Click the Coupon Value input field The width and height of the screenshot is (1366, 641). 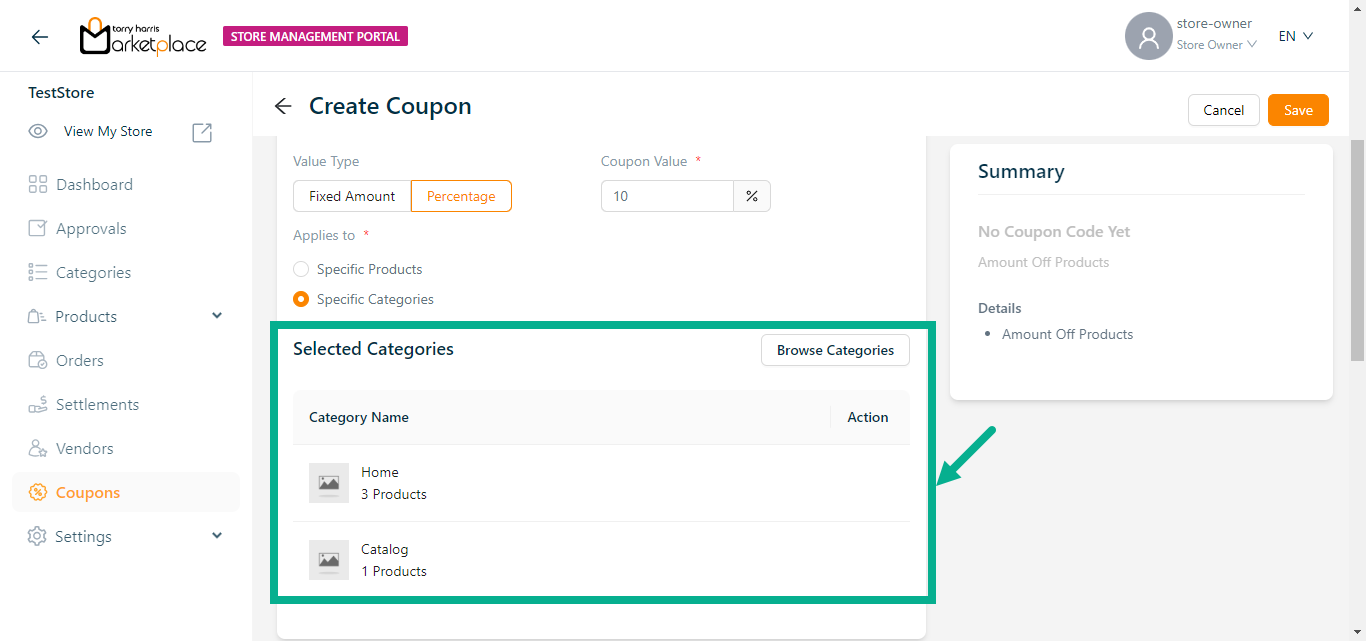(667, 196)
